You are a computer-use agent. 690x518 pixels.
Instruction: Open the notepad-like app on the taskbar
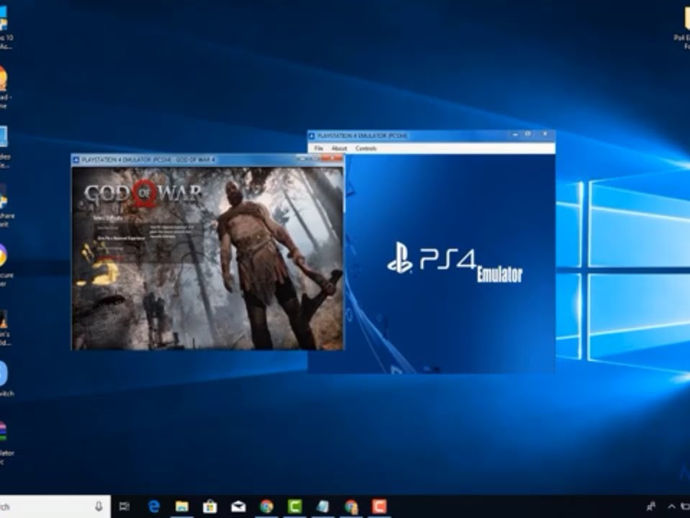click(323, 507)
